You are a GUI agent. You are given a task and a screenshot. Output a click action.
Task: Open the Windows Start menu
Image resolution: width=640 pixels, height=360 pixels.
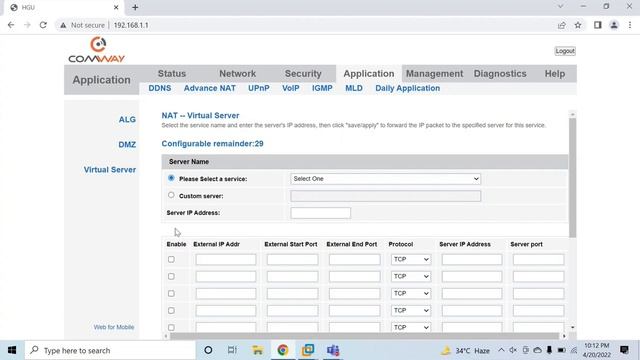click(12, 350)
